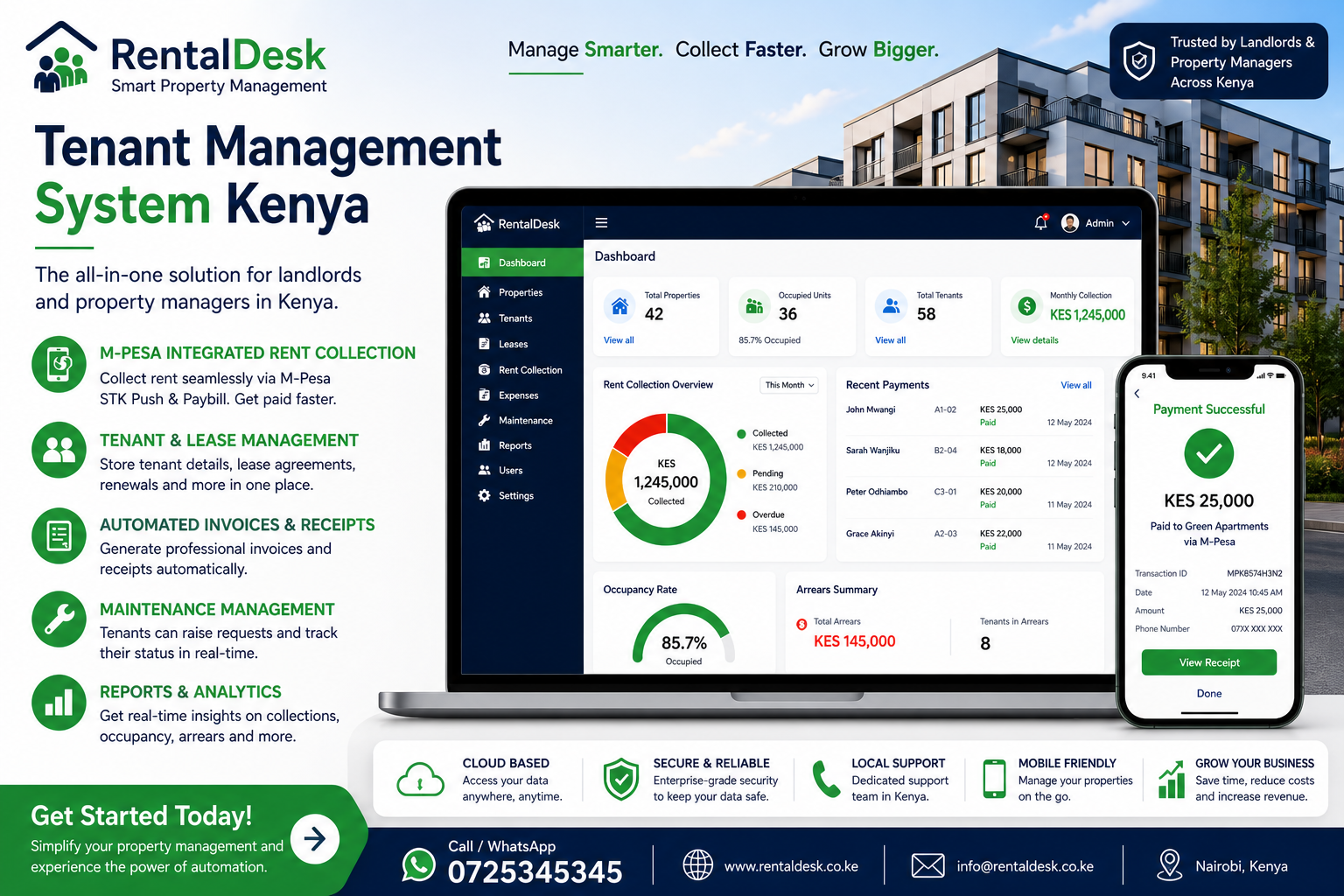This screenshot has height=896, width=1344.
Task: Click the Peter Odhiambo payment row
Action: [969, 498]
